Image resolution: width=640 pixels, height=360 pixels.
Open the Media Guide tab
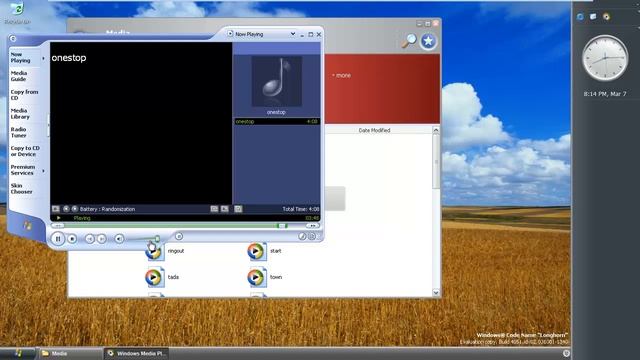tap(19, 76)
